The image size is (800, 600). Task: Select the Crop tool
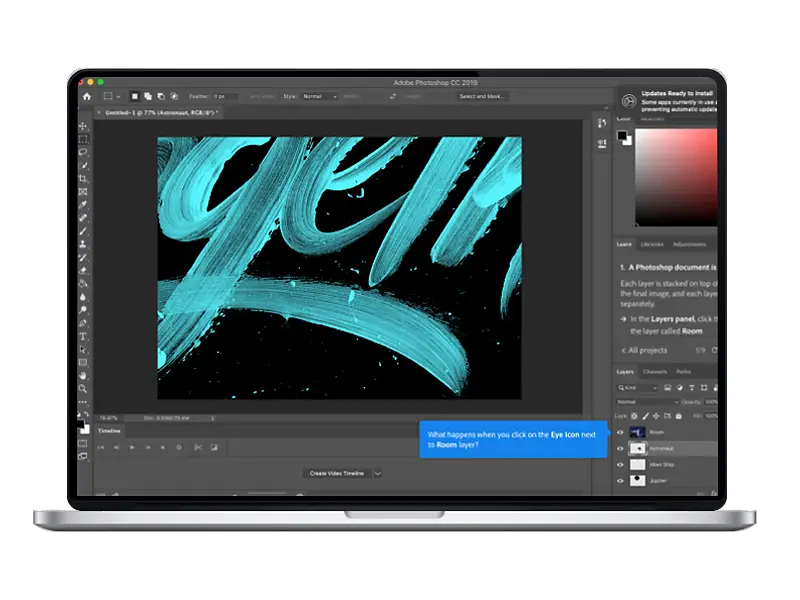(83, 179)
